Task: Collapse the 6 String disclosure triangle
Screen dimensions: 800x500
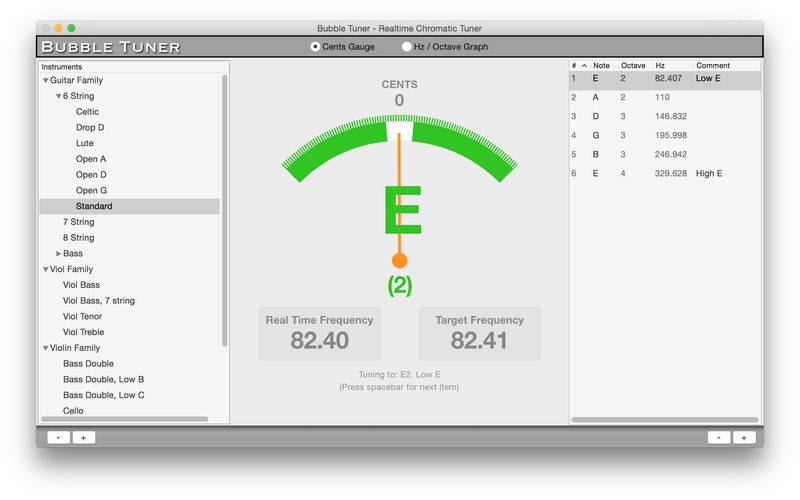Action: pos(58,96)
